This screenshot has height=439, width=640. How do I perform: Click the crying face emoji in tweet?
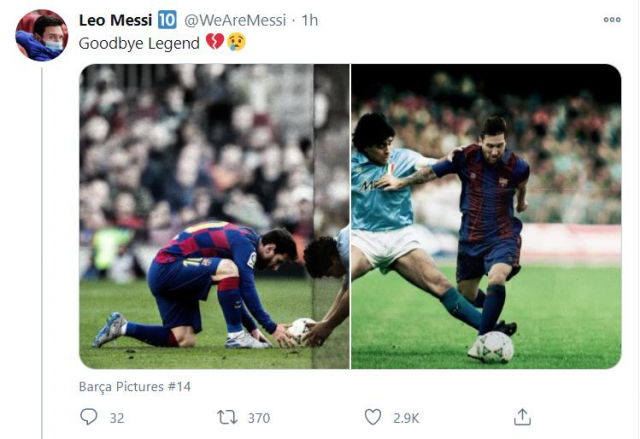click(236, 43)
